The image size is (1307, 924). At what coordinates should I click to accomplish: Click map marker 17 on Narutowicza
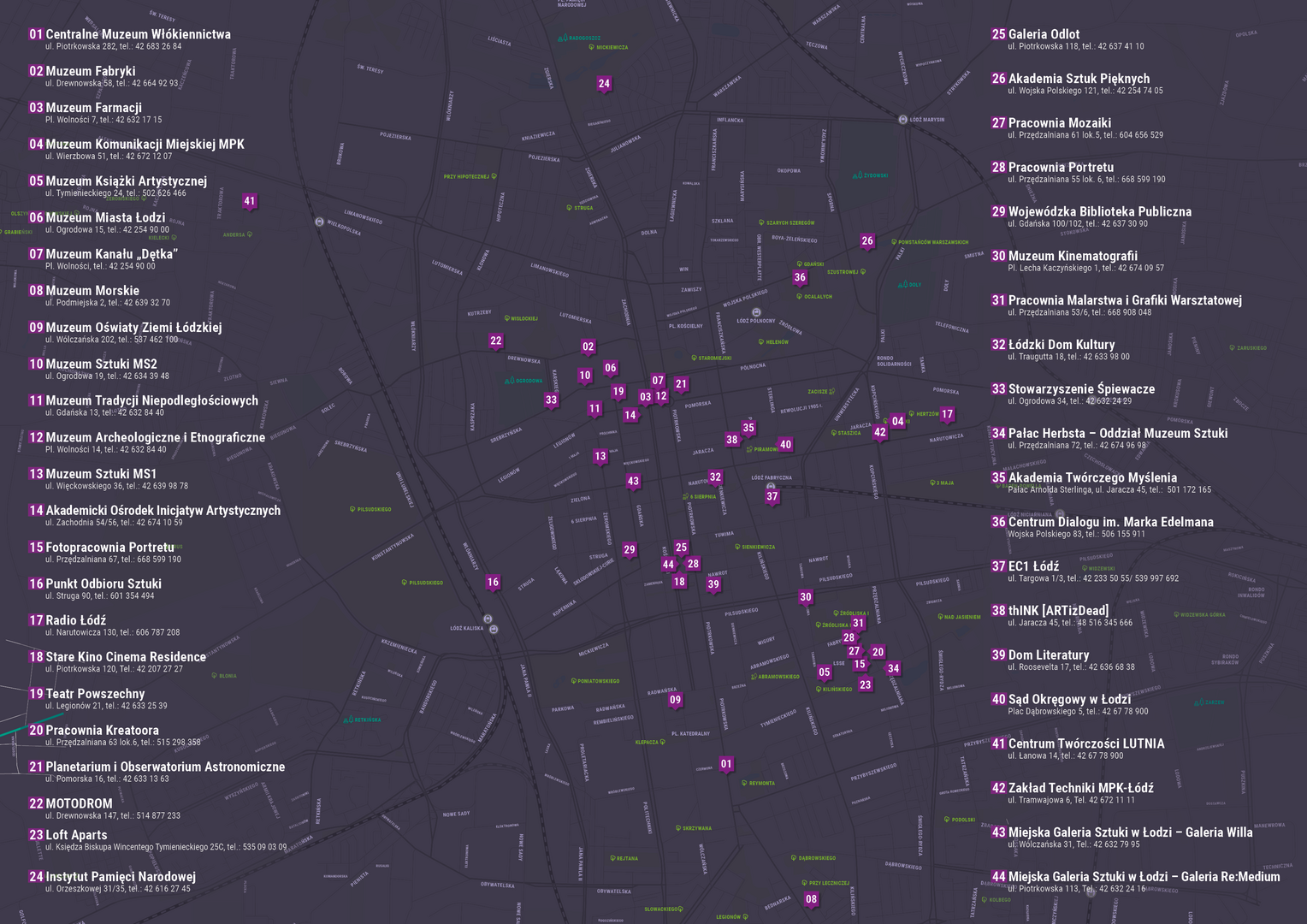pyautogui.click(x=947, y=414)
